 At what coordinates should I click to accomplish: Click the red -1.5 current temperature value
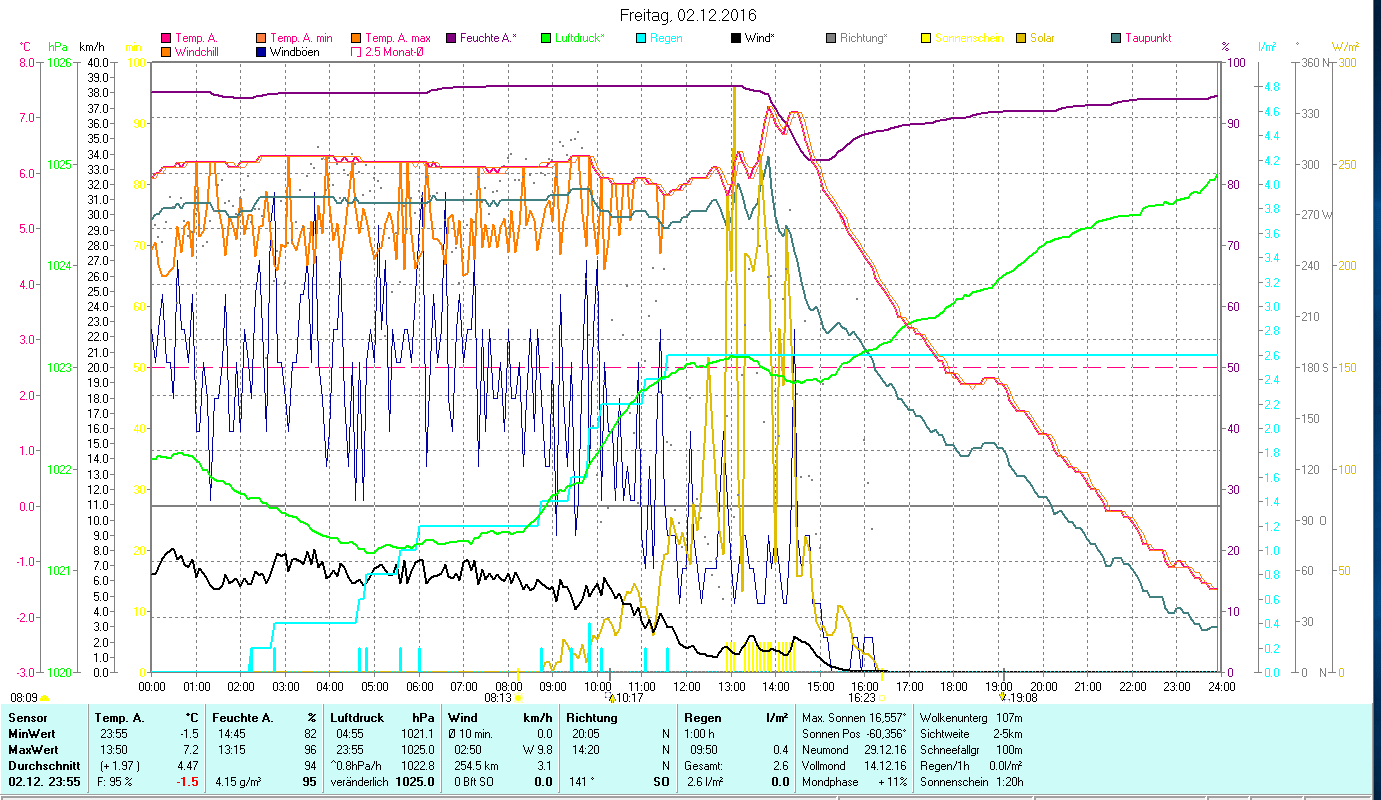[x=186, y=781]
